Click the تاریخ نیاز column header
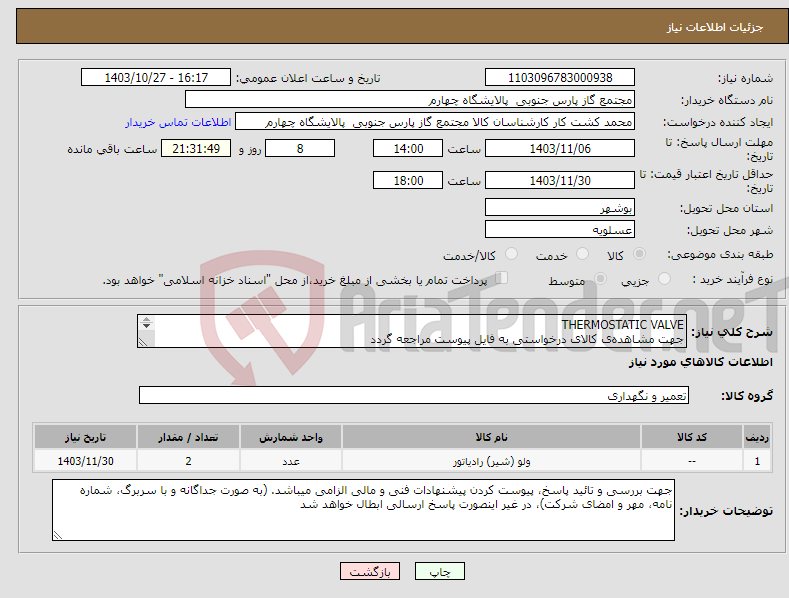The image size is (789, 598). [85, 437]
